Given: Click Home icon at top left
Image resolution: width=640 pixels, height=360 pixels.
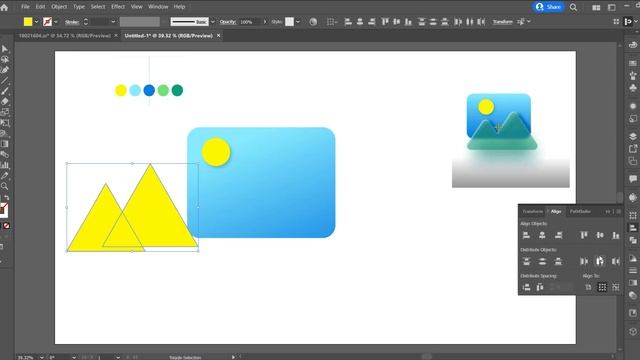Looking at the screenshot, I should pyautogui.click(x=4, y=7).
